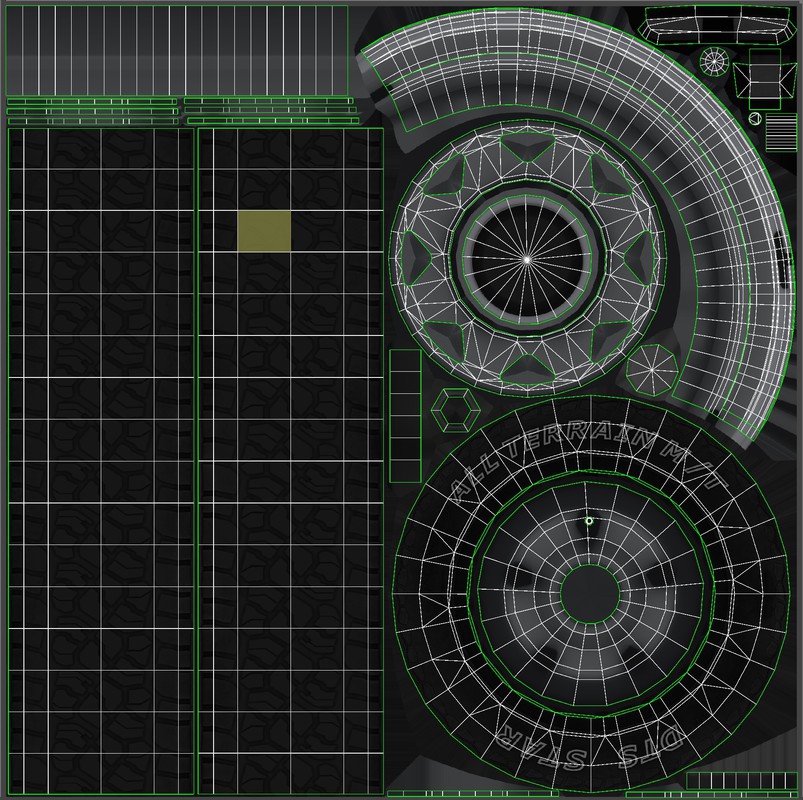Select the small radial spoked circle island
803x800 pixels.
coord(714,61)
